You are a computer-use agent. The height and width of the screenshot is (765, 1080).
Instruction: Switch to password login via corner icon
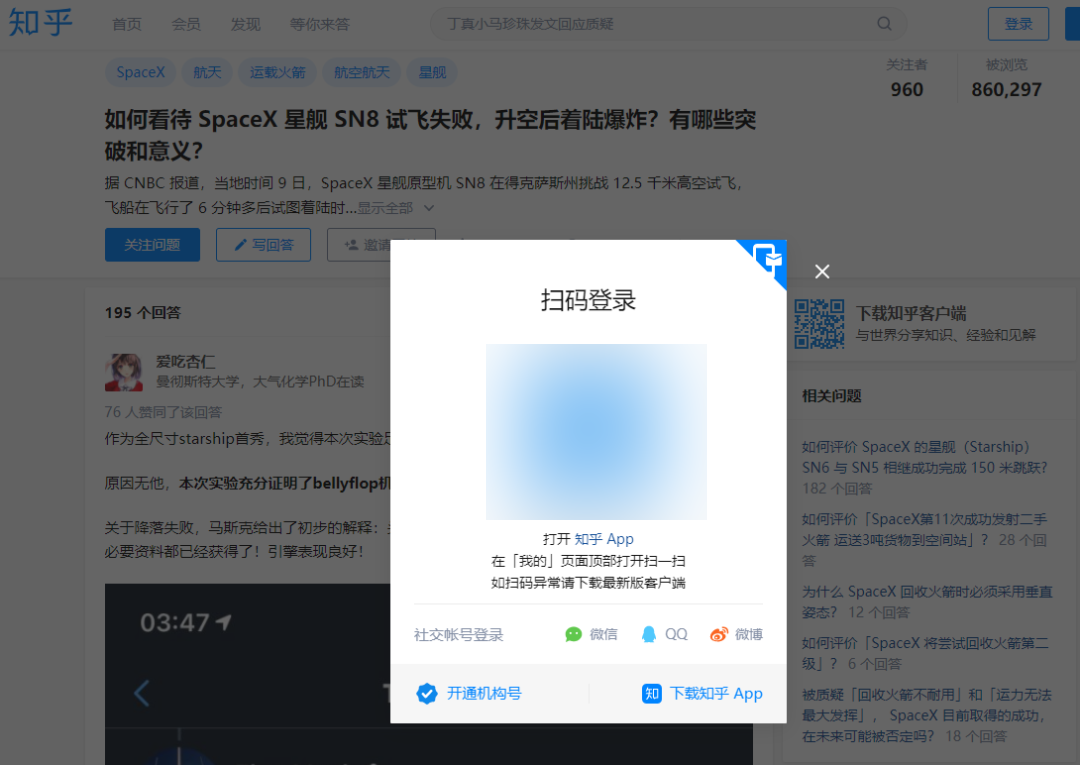click(767, 259)
